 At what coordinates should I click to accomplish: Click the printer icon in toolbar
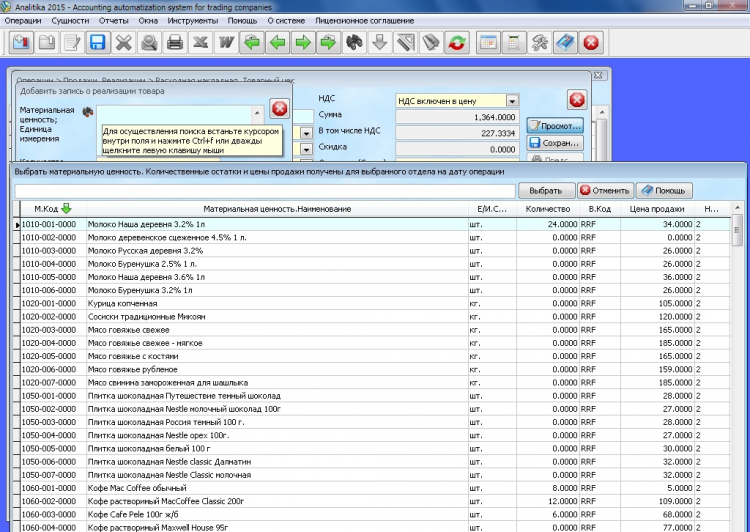[175, 43]
